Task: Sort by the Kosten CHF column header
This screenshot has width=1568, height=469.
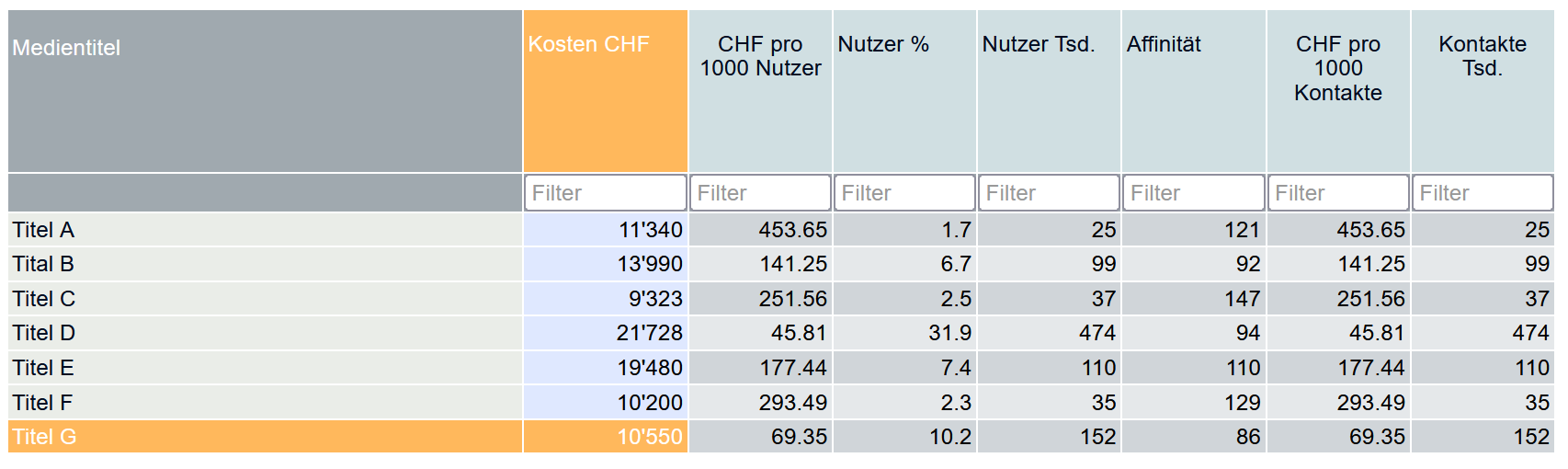Action: point(589,44)
